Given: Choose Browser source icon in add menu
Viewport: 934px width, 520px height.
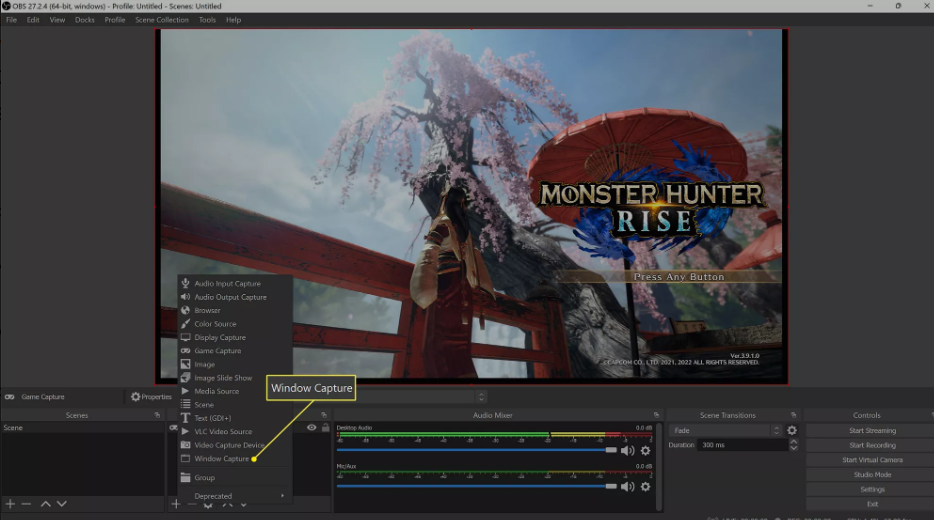Looking at the screenshot, I should point(185,310).
